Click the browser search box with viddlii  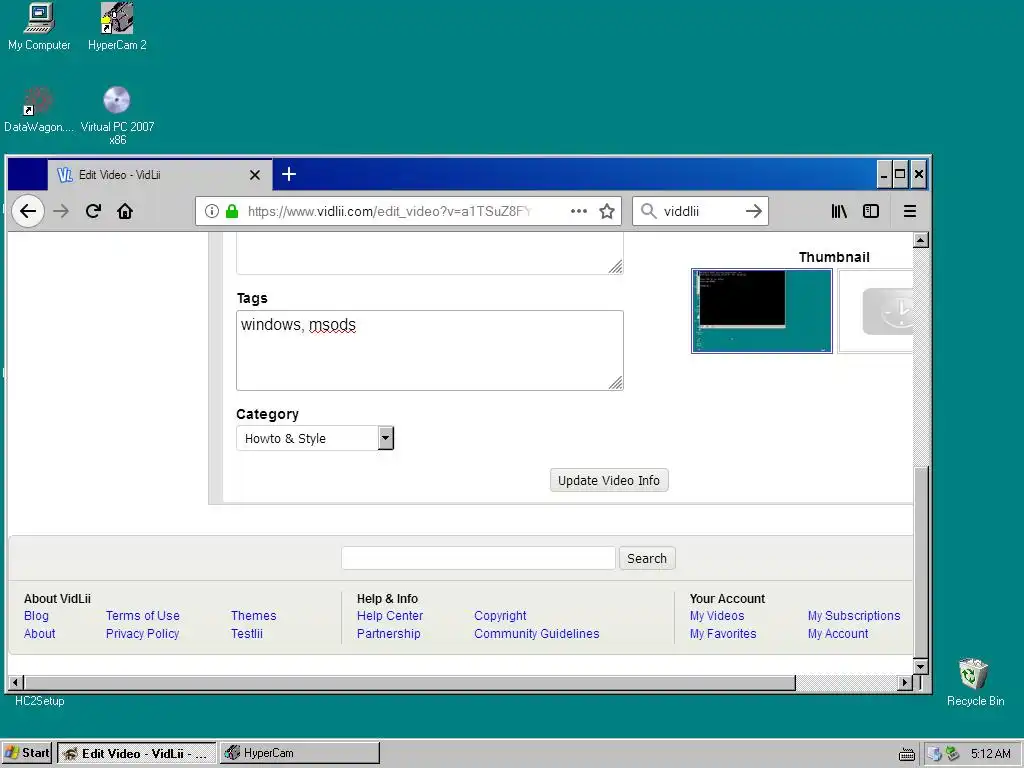pos(700,211)
